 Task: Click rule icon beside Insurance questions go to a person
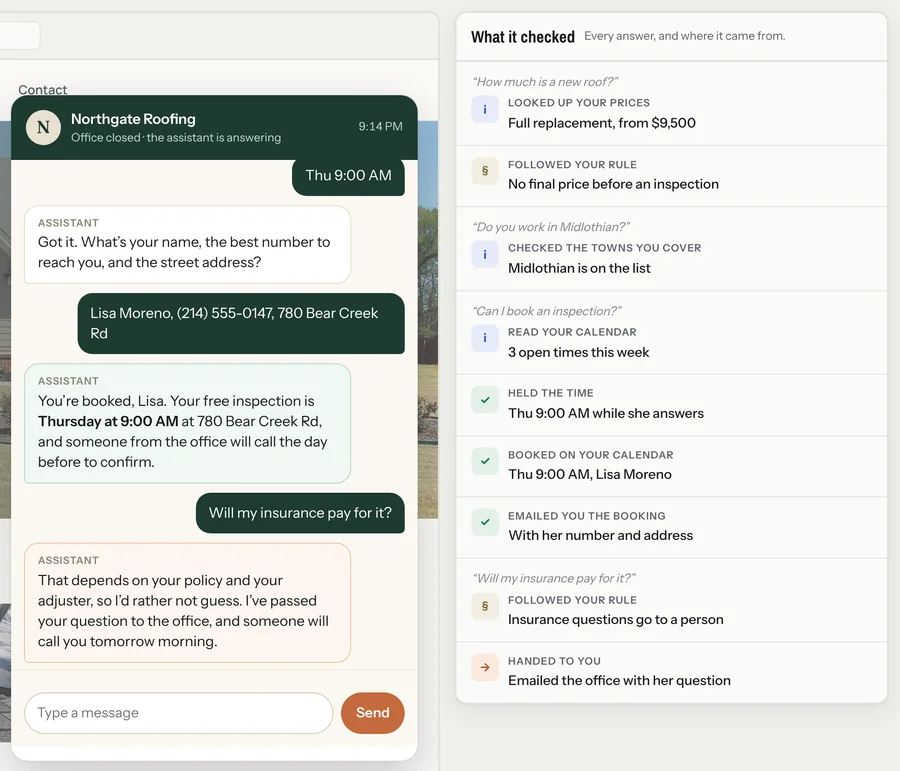[x=485, y=606]
